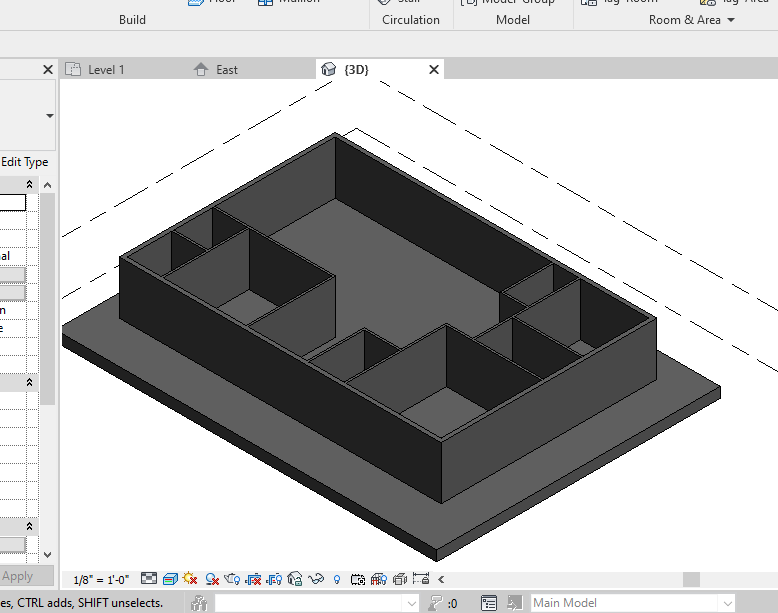Toggle the Sun Path off icon

[190, 578]
